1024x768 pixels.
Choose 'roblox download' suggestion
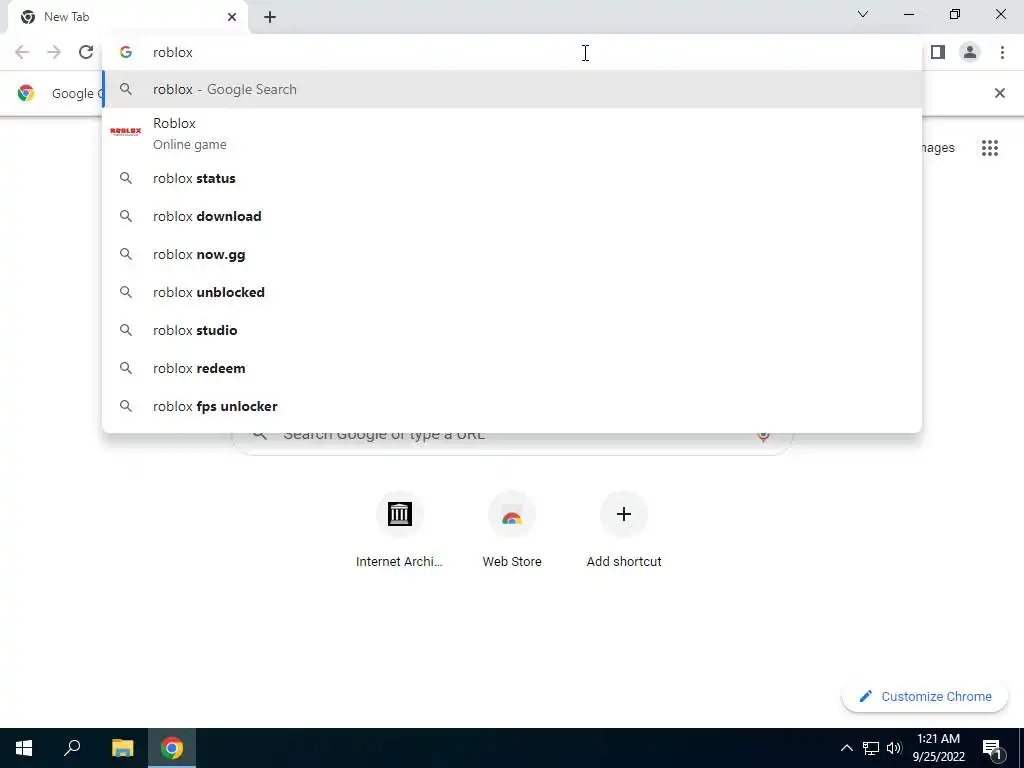point(512,216)
